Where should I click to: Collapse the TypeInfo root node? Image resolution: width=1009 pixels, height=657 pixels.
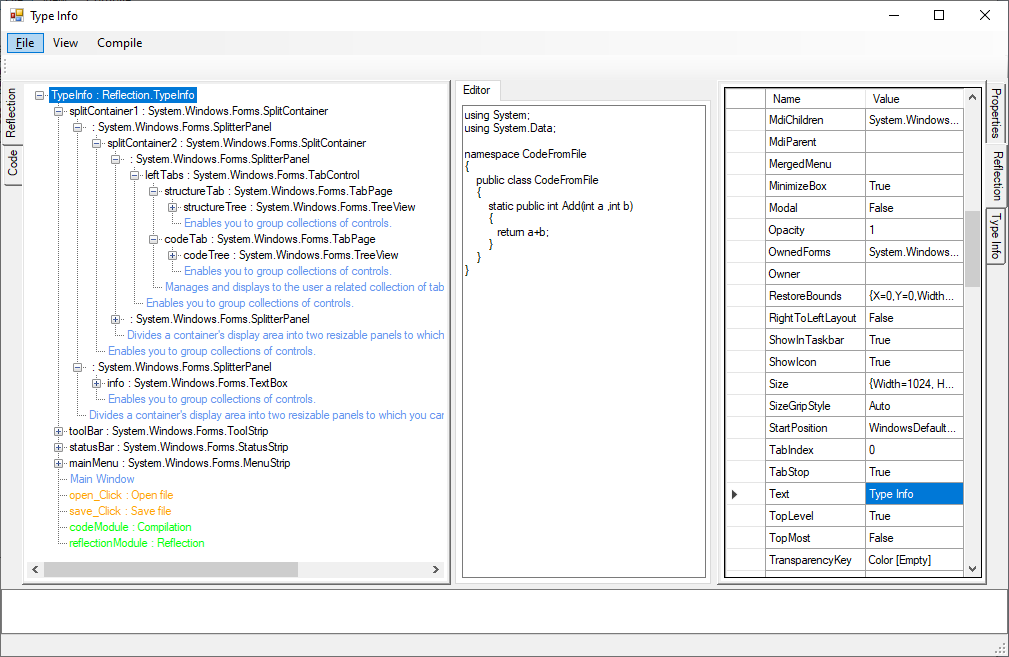point(40,95)
